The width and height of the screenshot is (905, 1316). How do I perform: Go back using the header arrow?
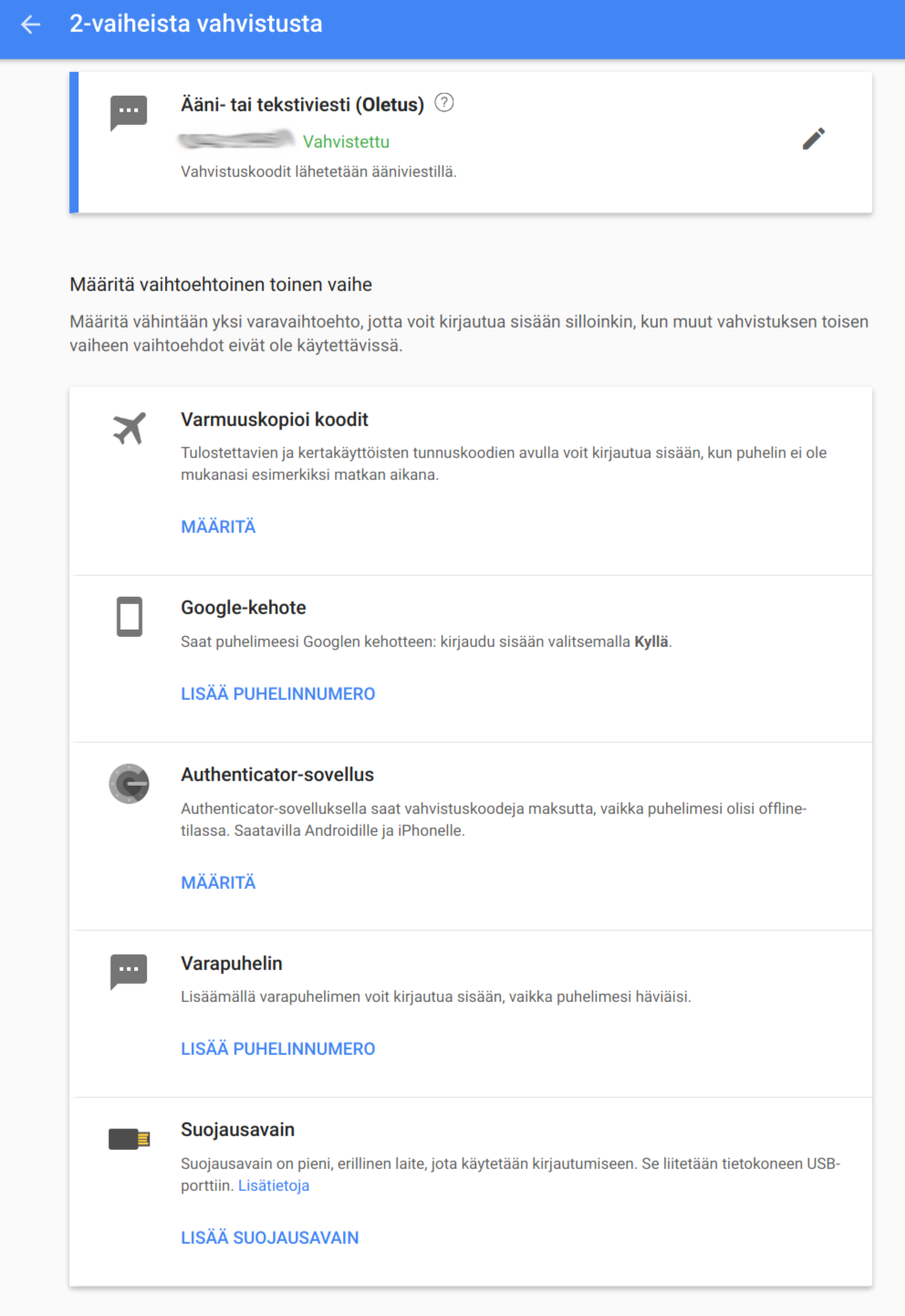click(31, 25)
